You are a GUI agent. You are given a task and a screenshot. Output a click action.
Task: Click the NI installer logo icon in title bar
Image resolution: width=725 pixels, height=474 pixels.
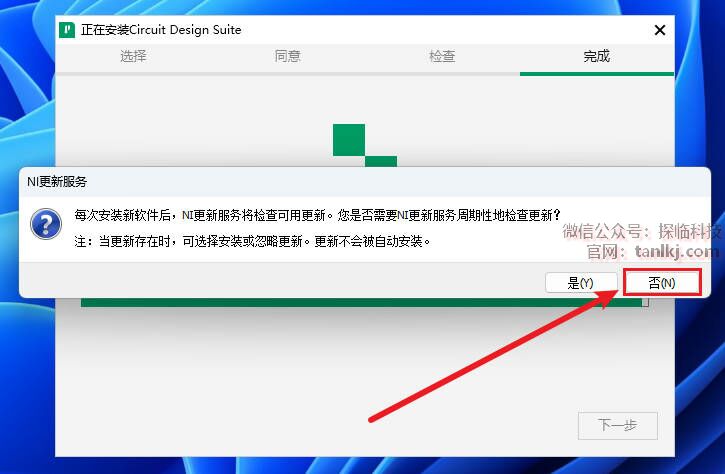(67, 30)
